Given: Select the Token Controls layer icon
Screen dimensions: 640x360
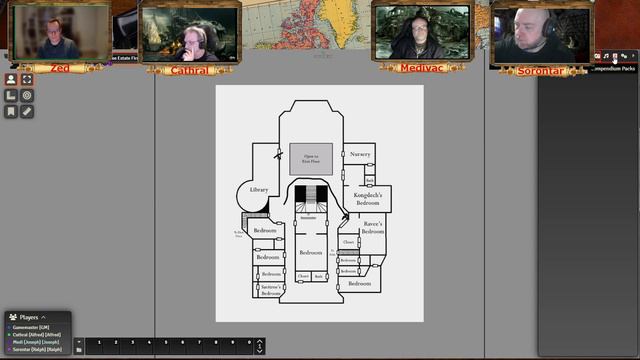Looking at the screenshot, I should tap(11, 79).
